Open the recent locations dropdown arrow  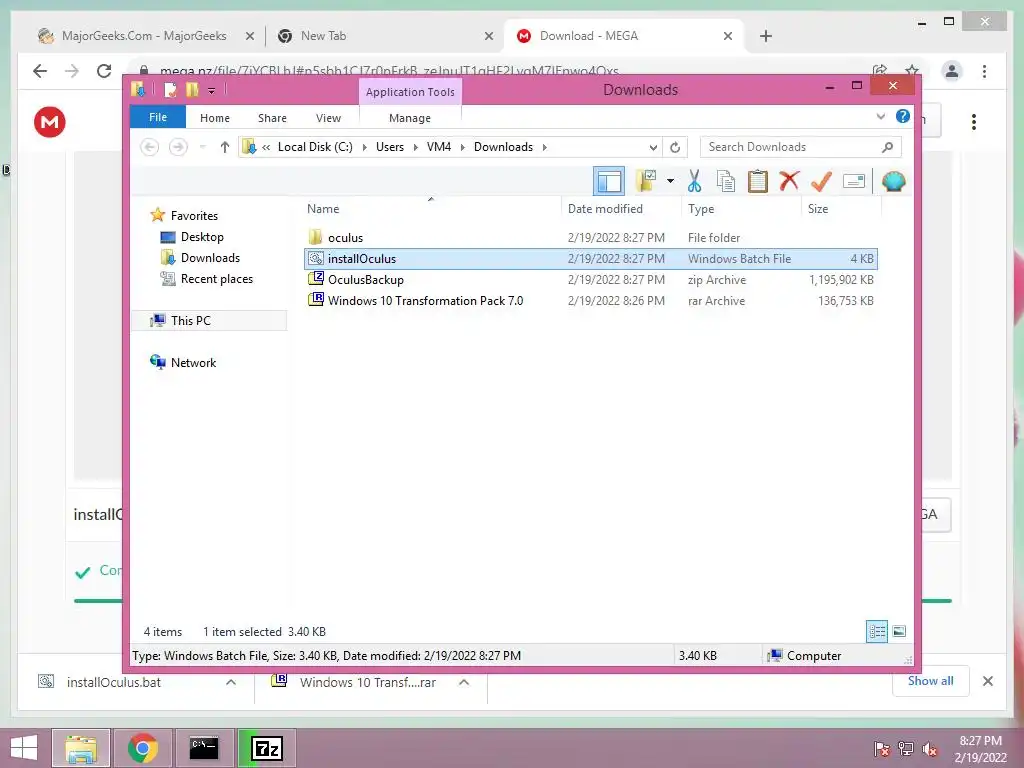tap(202, 147)
